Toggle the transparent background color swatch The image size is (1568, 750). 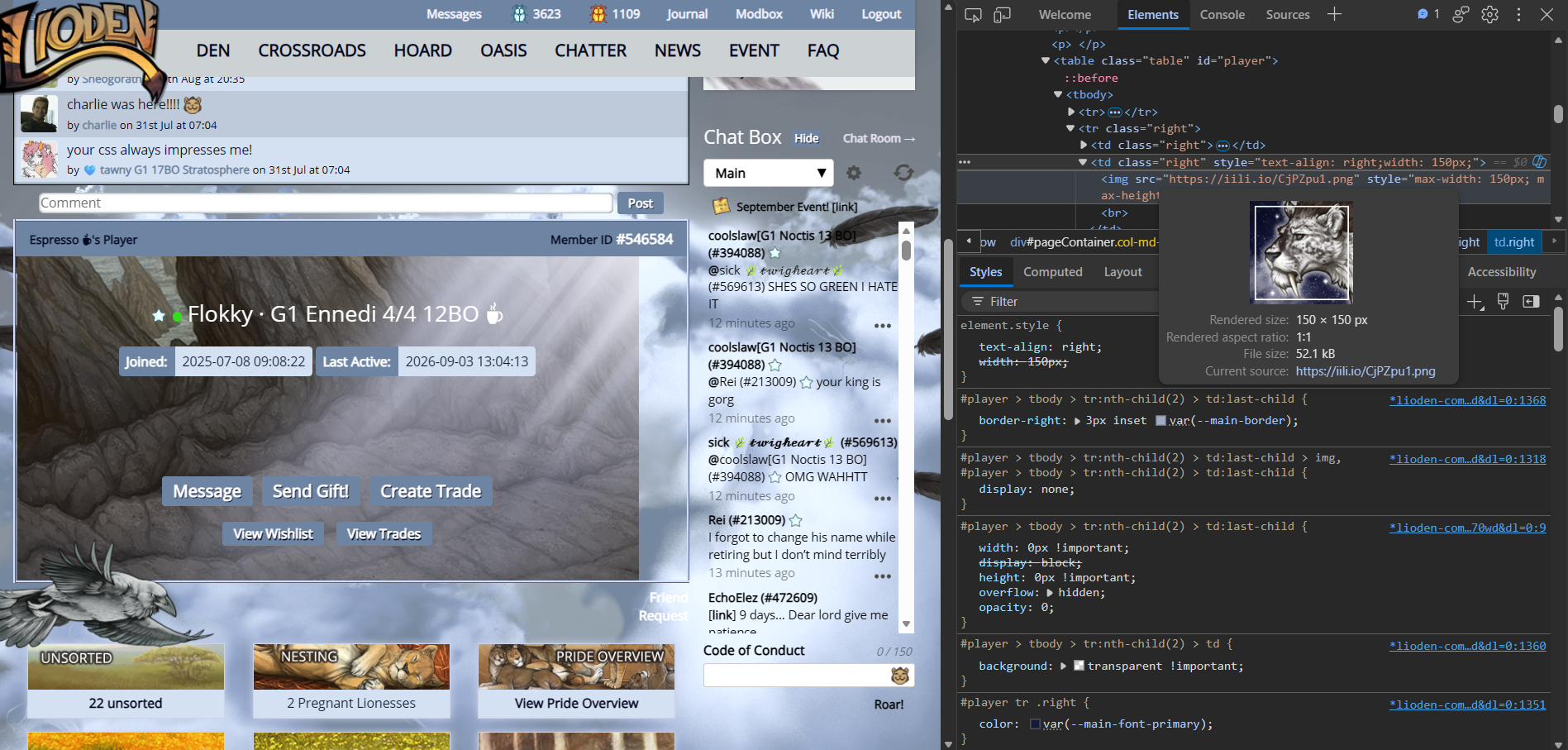(1079, 666)
